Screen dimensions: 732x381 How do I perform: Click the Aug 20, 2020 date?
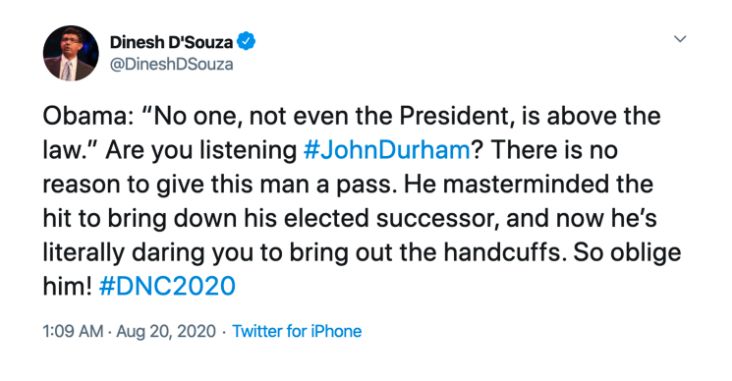pos(166,331)
